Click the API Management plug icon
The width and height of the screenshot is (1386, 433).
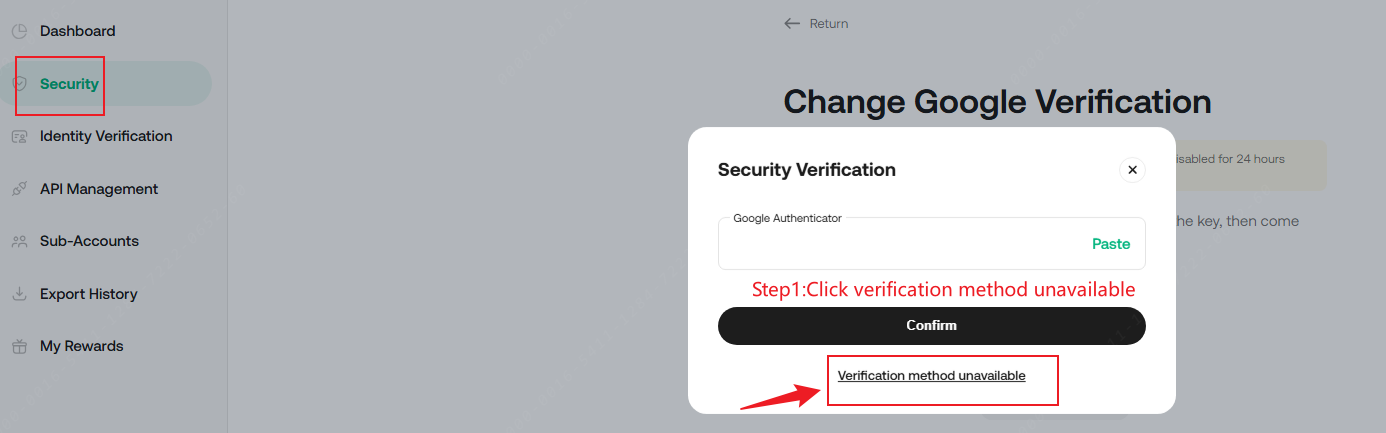coord(19,189)
